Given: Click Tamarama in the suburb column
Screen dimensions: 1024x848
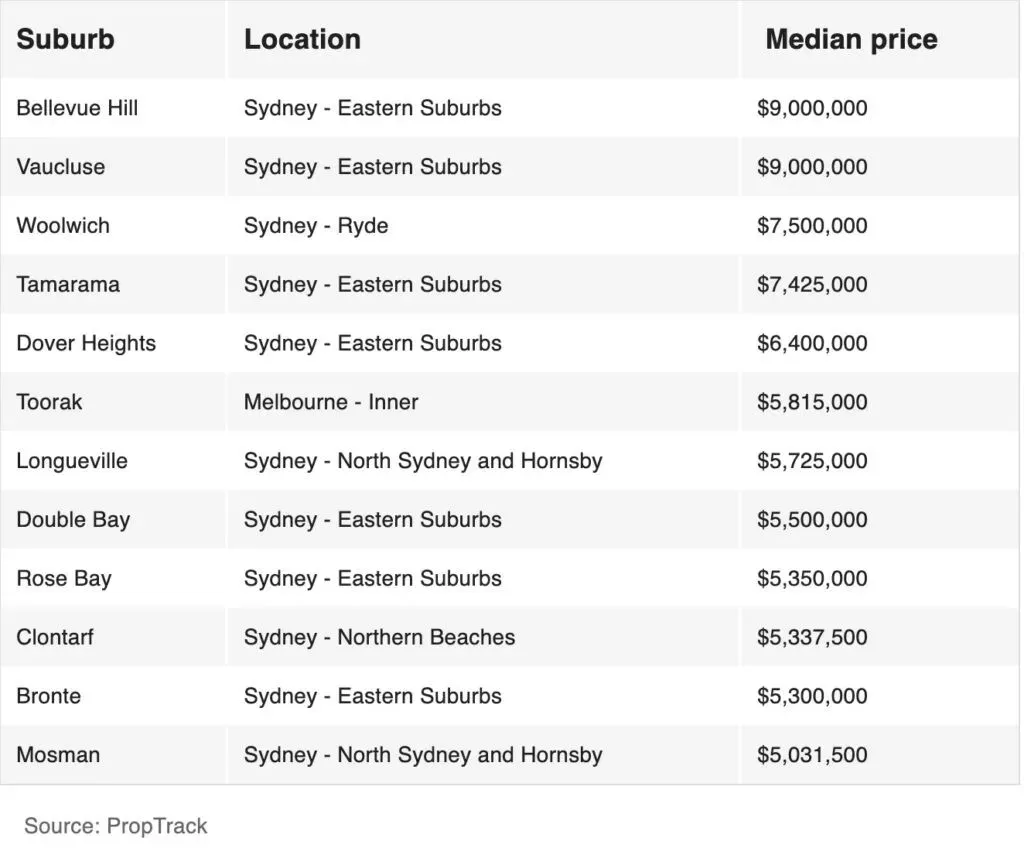Looking at the screenshot, I should click(68, 285).
